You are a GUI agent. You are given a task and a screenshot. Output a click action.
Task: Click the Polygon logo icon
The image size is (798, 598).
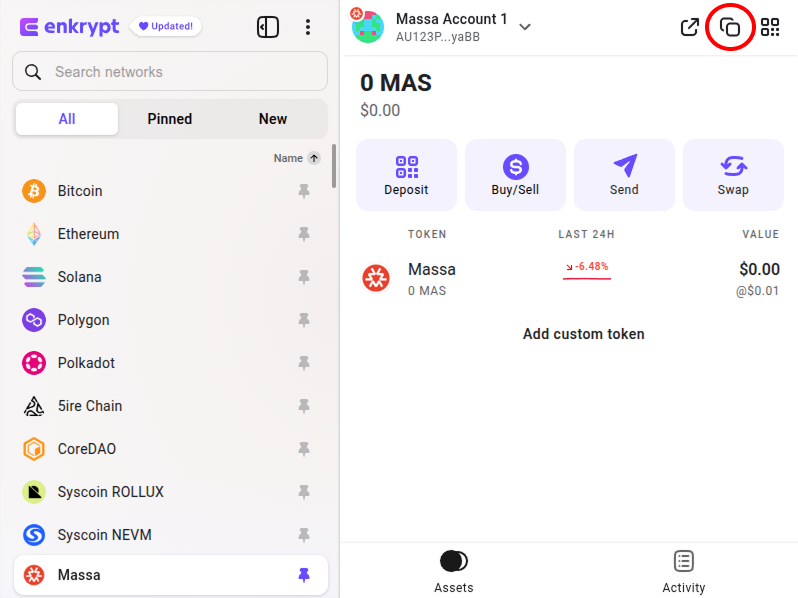(34, 320)
